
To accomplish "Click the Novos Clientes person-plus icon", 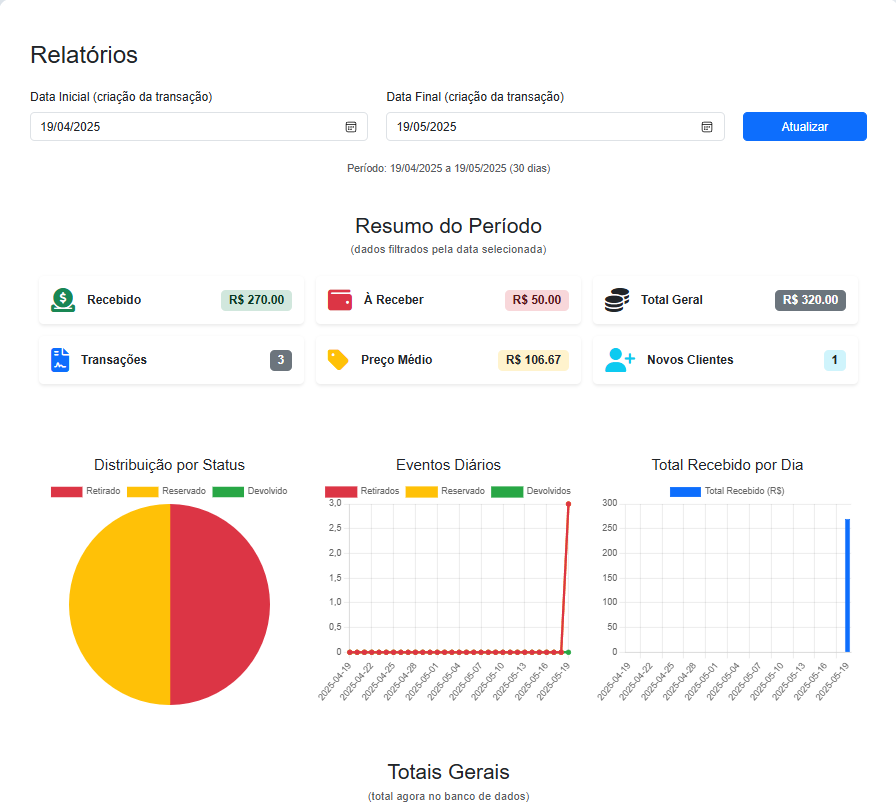I will point(620,360).
